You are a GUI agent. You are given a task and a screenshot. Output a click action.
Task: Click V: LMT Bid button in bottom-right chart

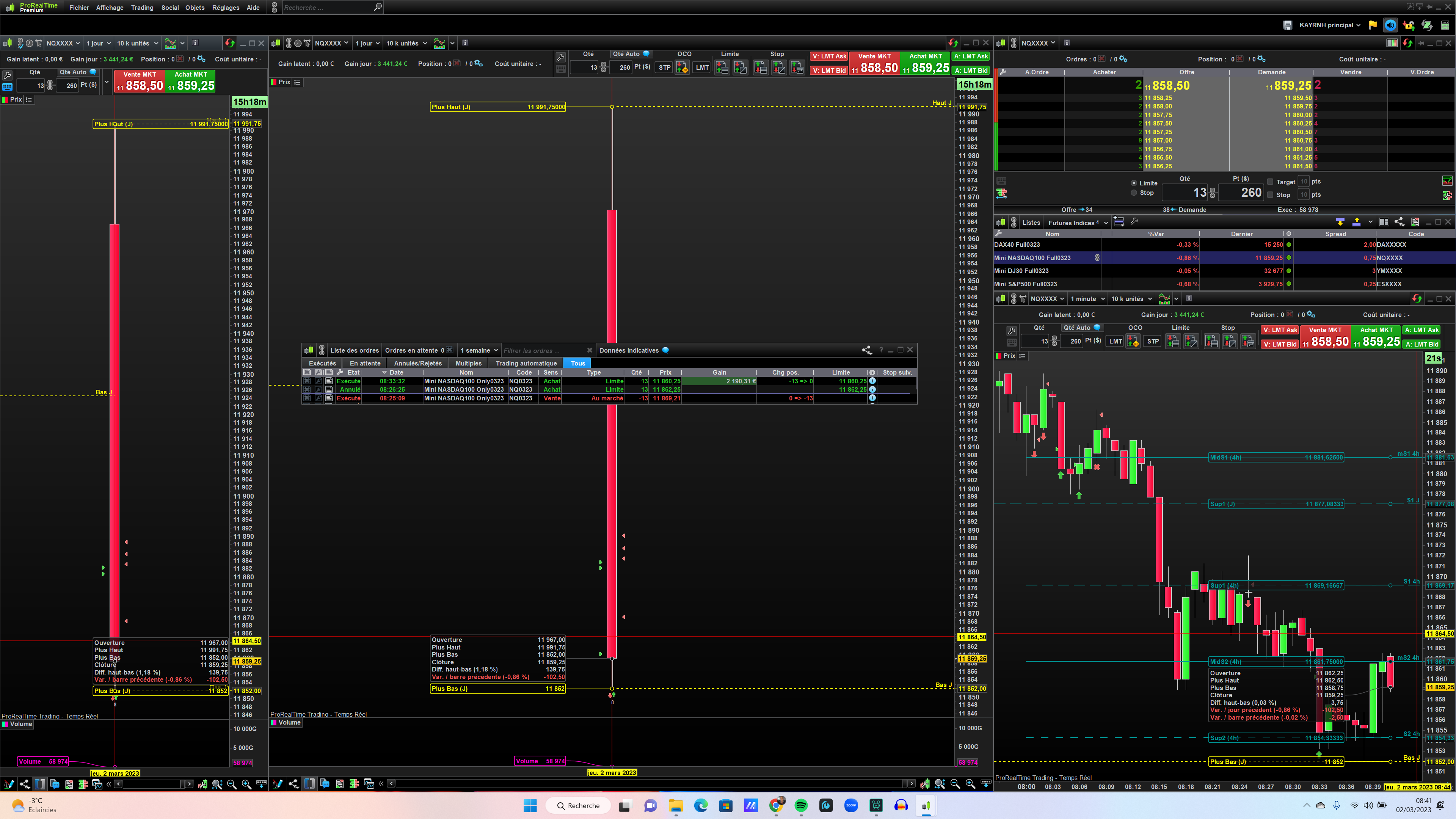pyautogui.click(x=1280, y=344)
